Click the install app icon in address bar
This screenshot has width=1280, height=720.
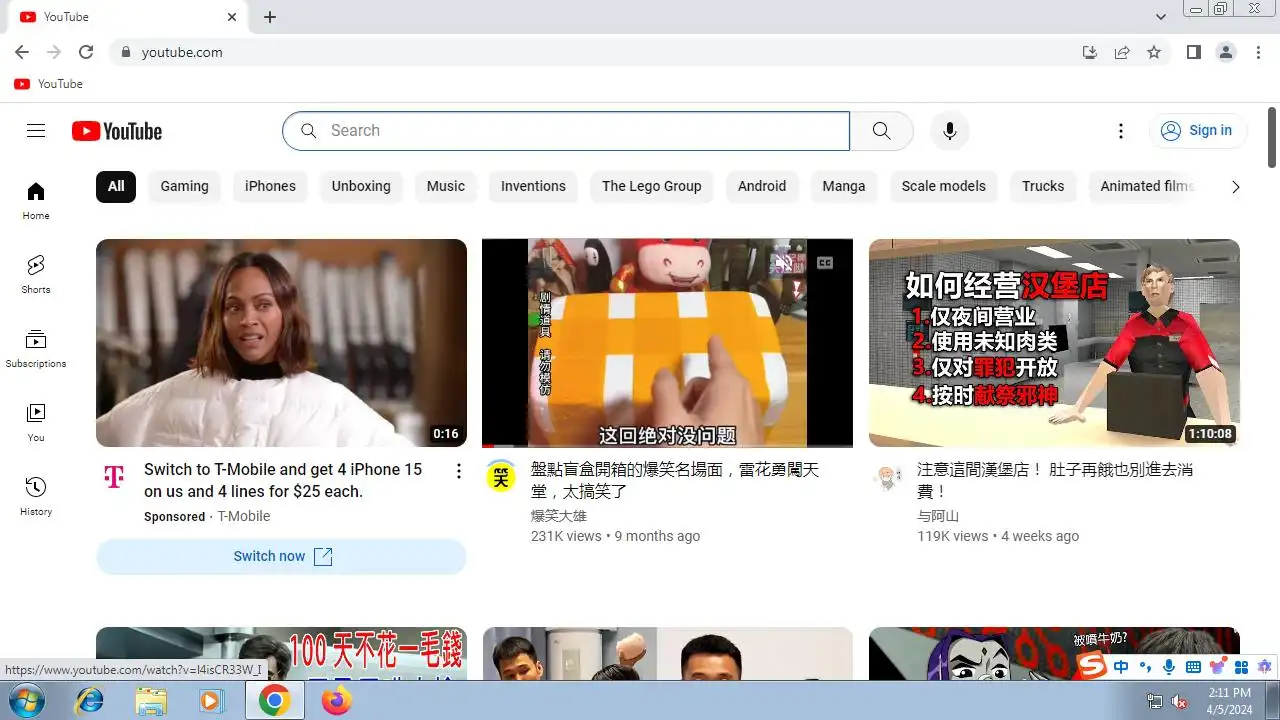point(1090,52)
